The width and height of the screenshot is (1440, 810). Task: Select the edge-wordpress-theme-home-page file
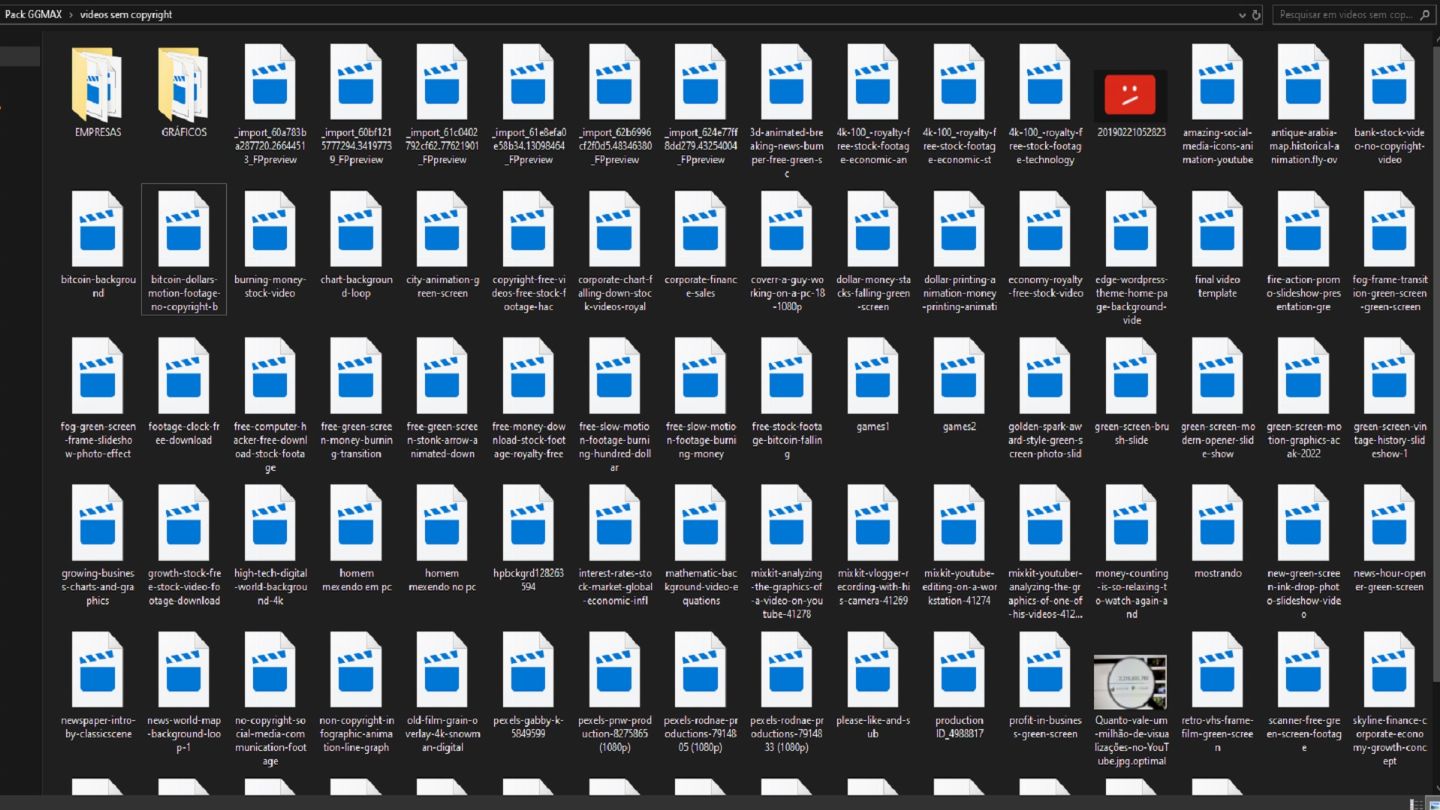[x=1131, y=258]
